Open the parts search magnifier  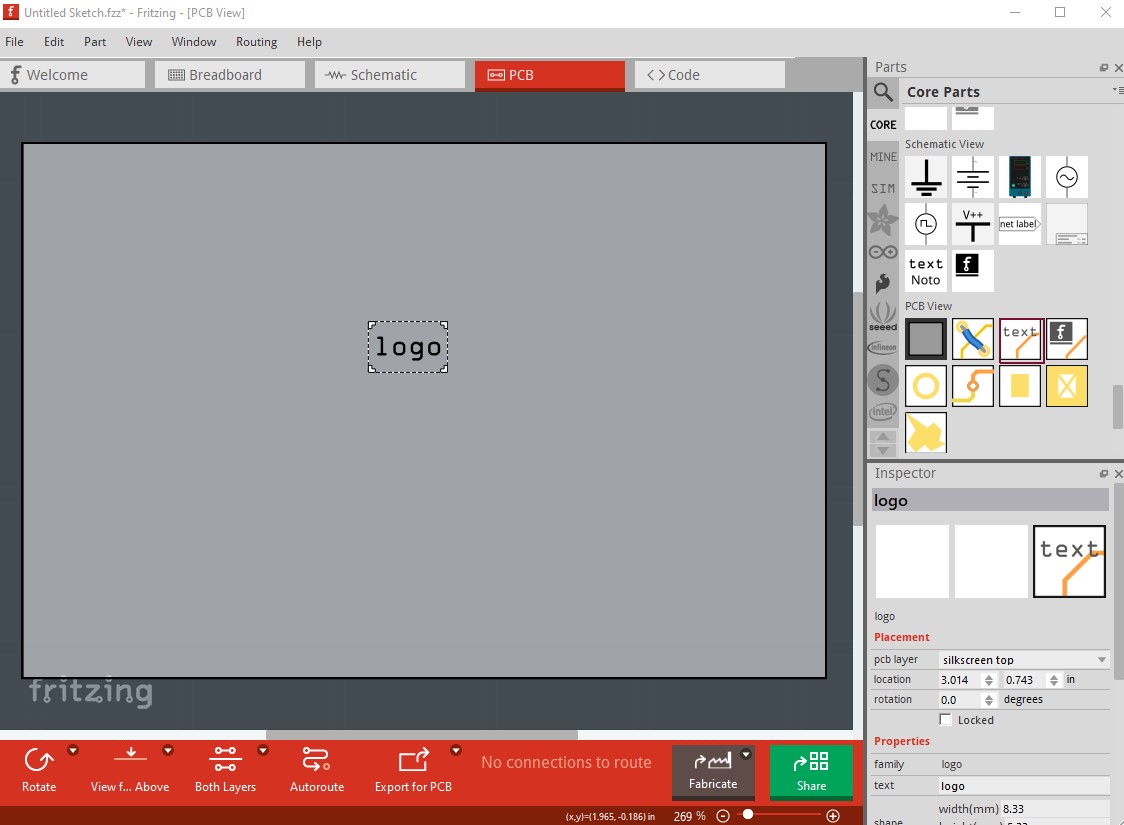(883, 93)
